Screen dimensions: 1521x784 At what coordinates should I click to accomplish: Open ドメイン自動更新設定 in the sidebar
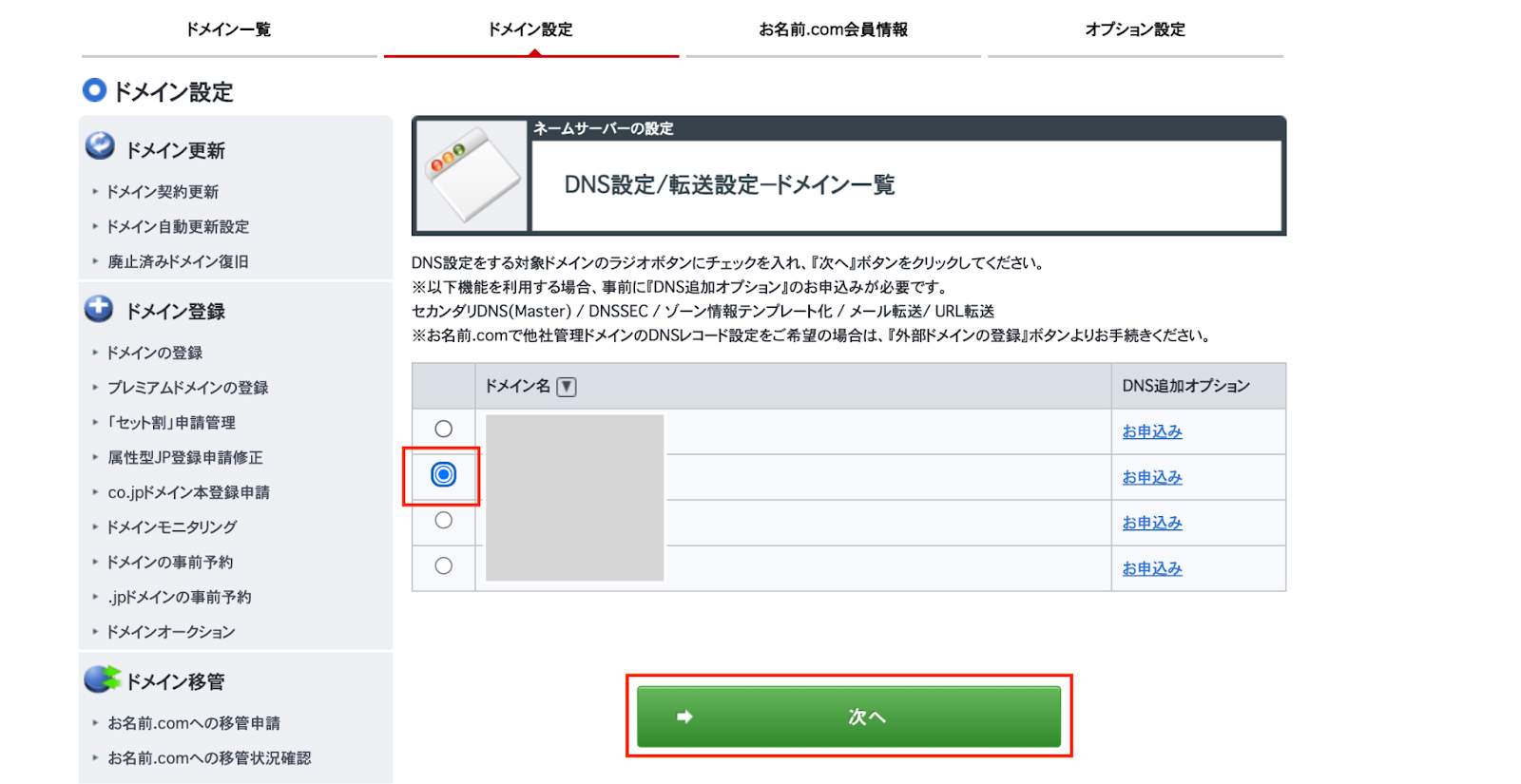pyautogui.click(x=178, y=227)
